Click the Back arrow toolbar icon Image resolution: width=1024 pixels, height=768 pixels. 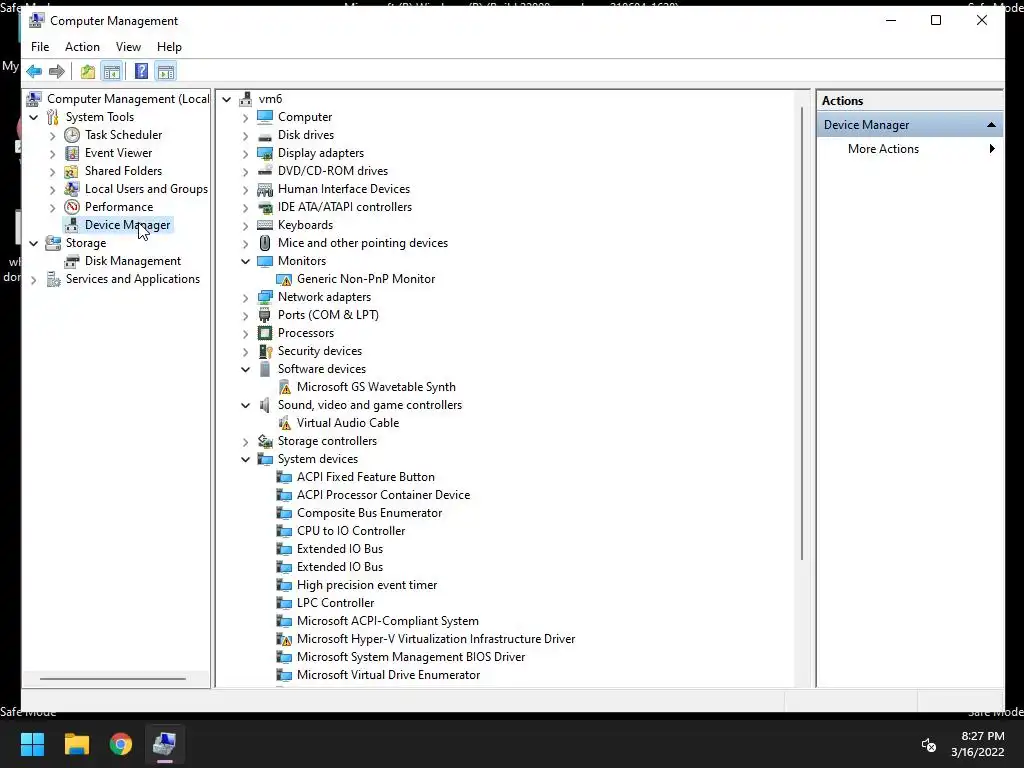click(x=34, y=71)
